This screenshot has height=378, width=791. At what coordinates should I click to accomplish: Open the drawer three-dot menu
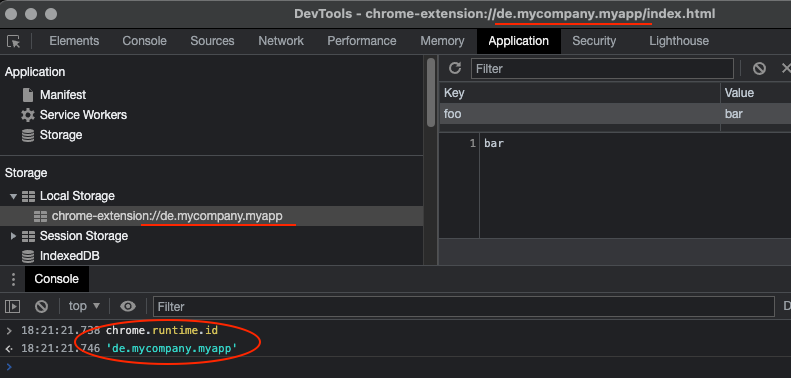coord(13,279)
